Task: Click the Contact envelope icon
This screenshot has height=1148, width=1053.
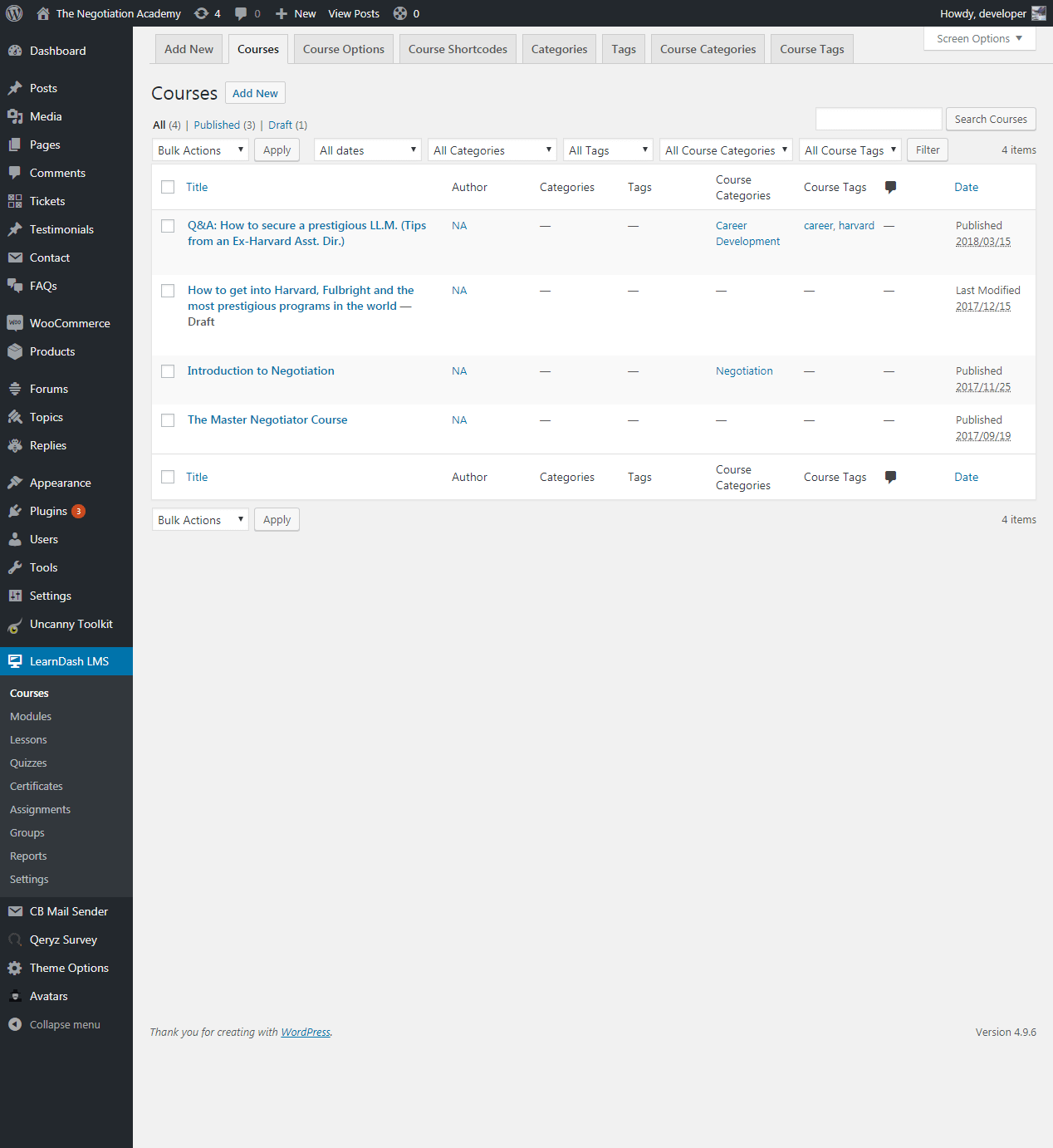Action: (x=15, y=258)
